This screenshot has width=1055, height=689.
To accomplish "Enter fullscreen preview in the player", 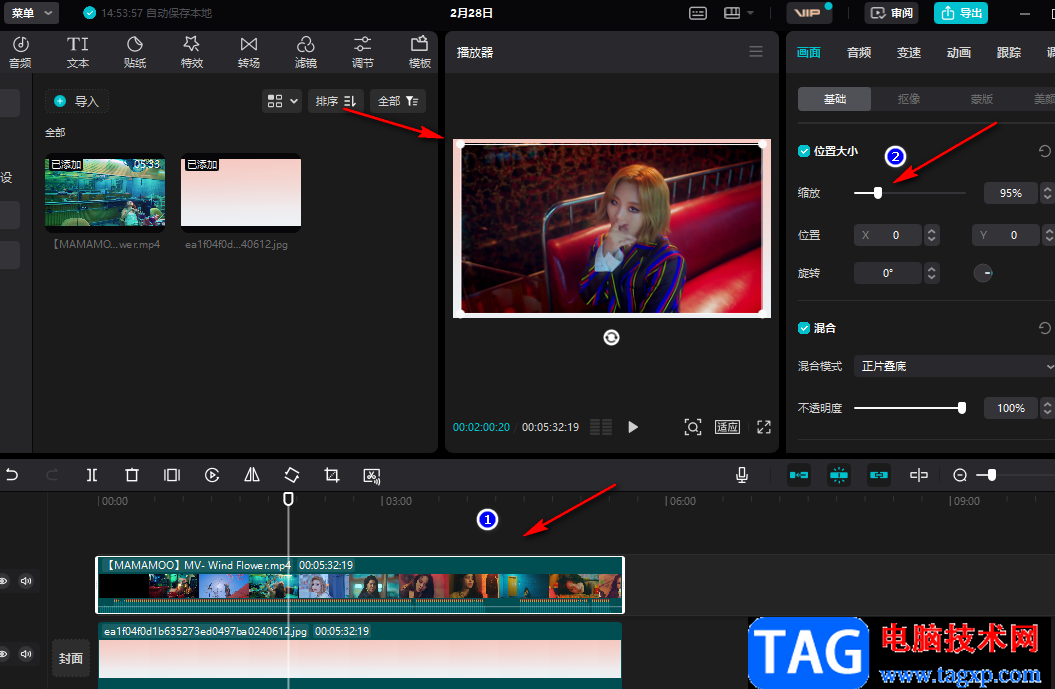I will (764, 427).
